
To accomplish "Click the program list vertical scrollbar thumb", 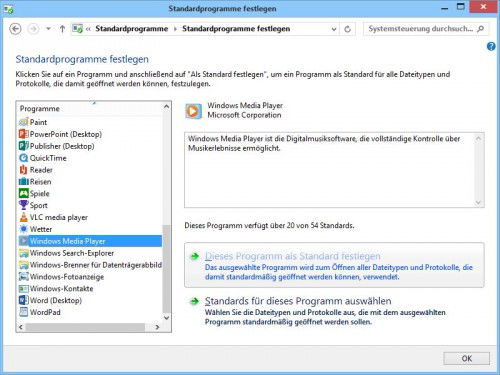I will [166, 268].
